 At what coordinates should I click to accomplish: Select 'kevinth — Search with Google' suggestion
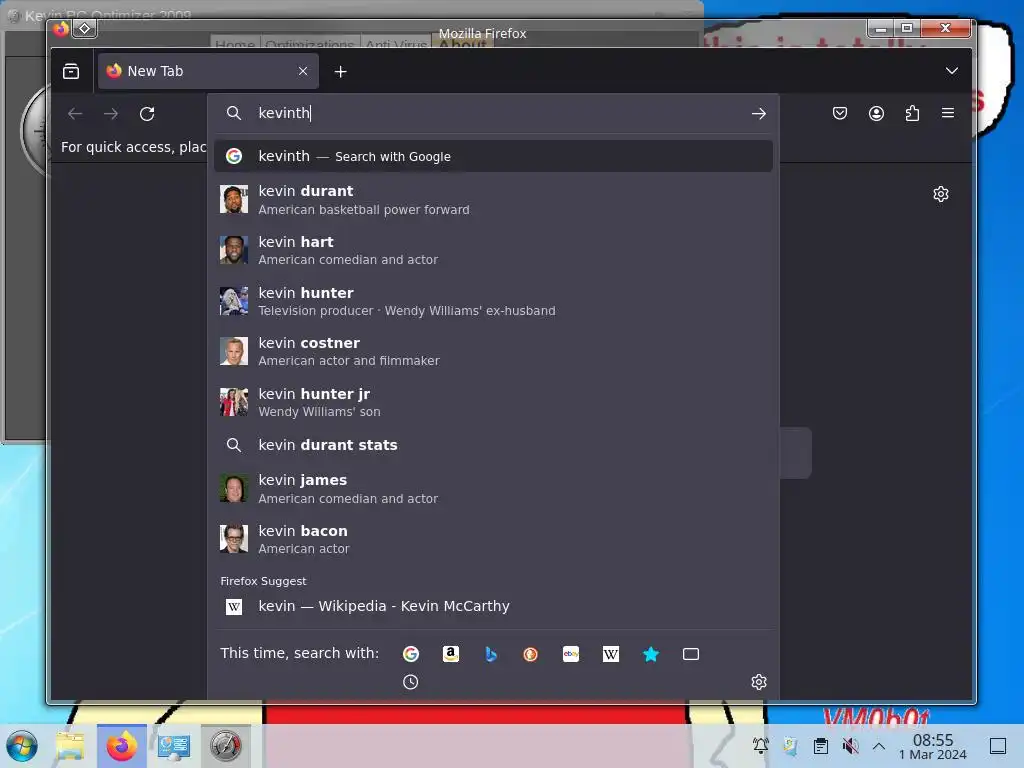click(493, 156)
